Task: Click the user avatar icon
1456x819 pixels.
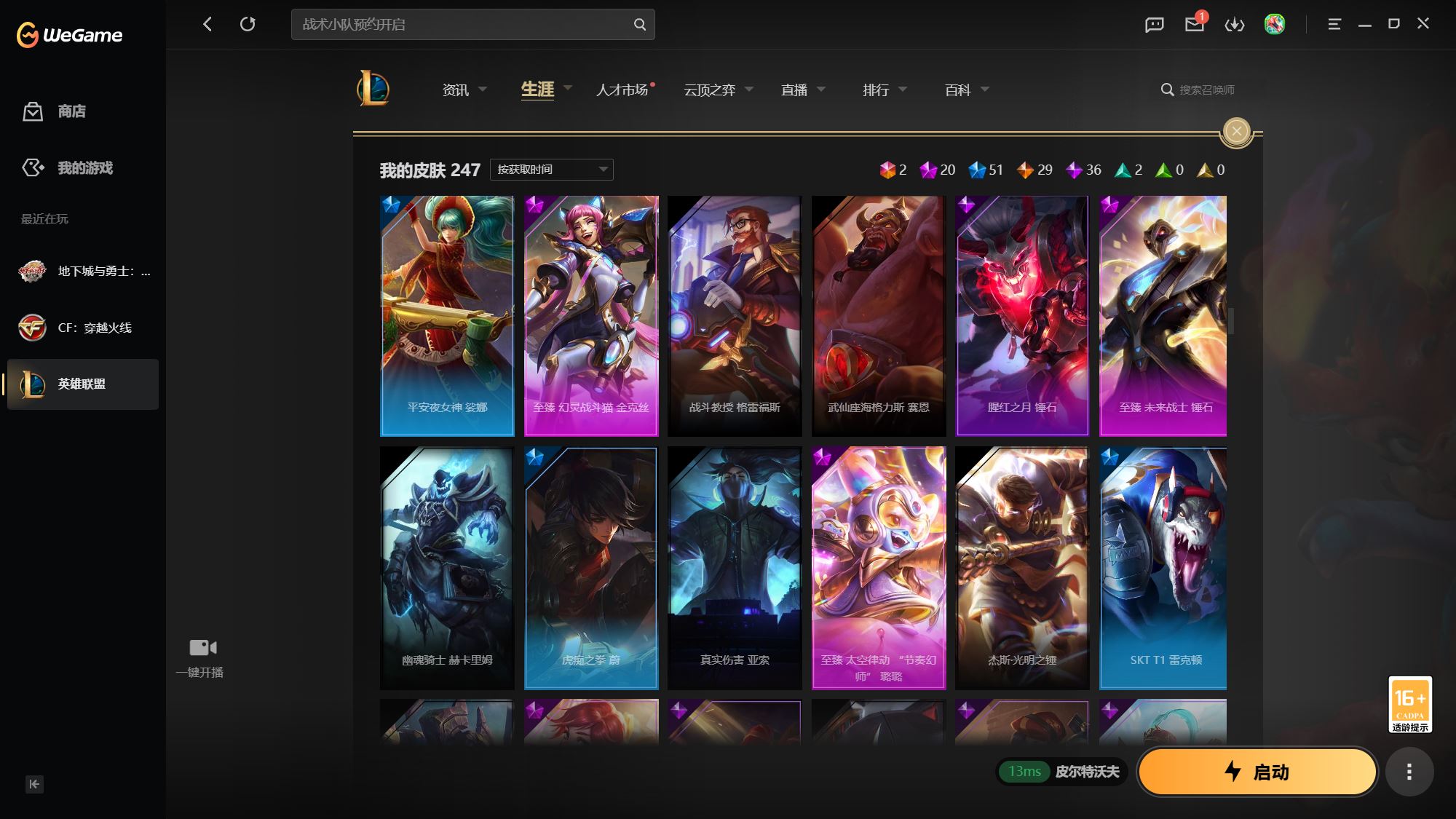Action: coord(1275,24)
